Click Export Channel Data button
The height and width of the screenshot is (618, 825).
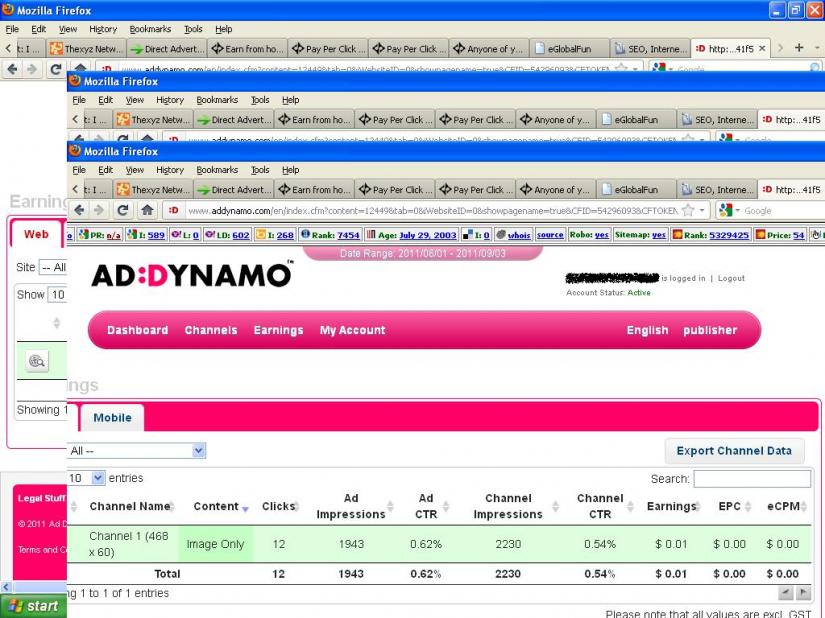(x=734, y=451)
